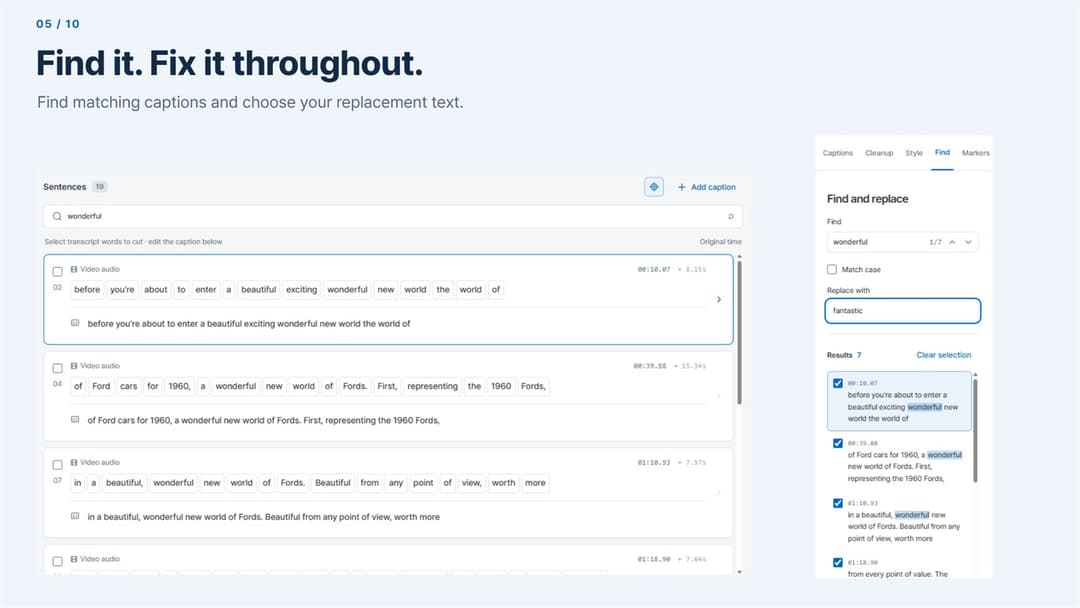
Task: Switch to the Captions tab
Action: coord(838,153)
